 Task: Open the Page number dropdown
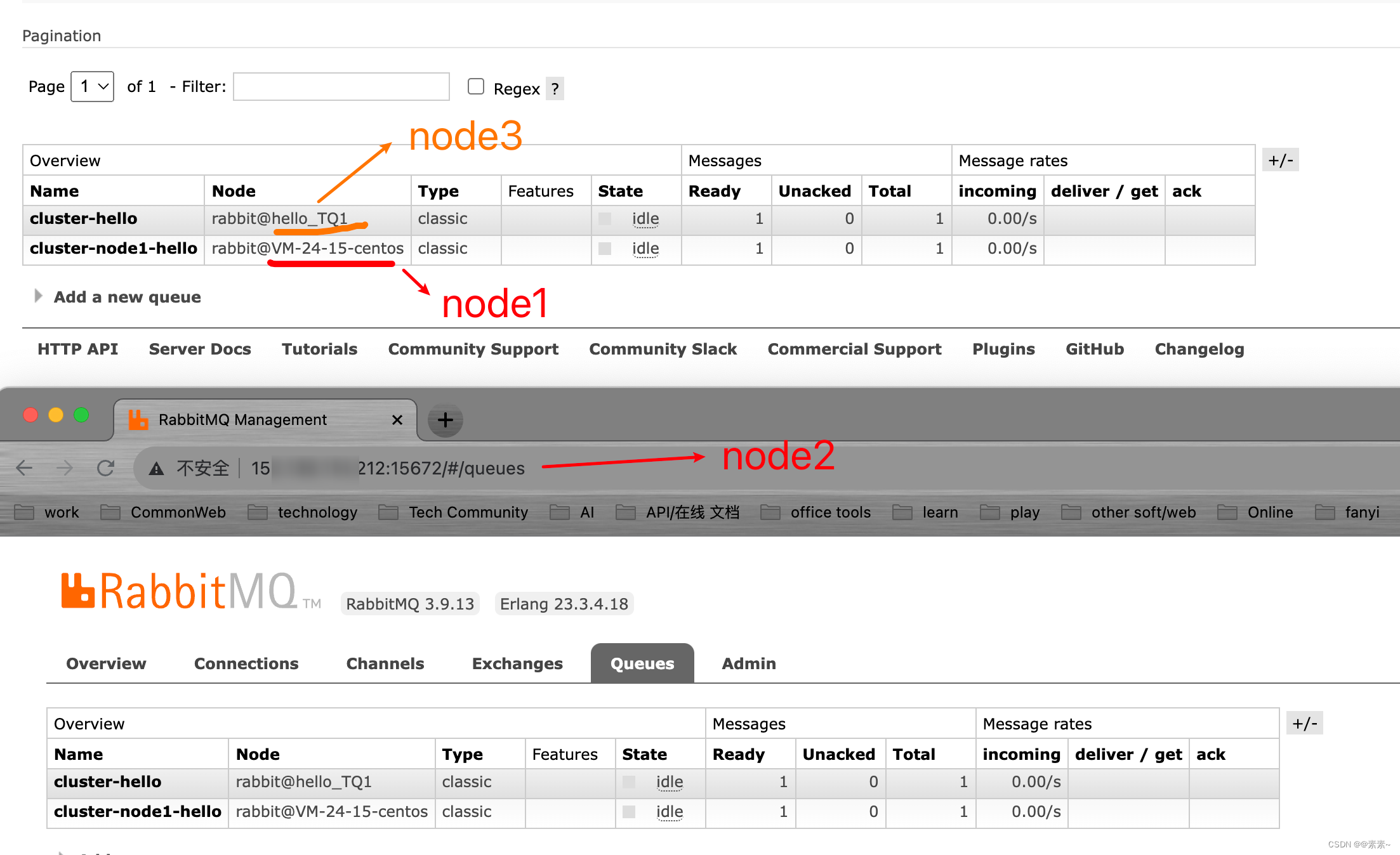93,86
